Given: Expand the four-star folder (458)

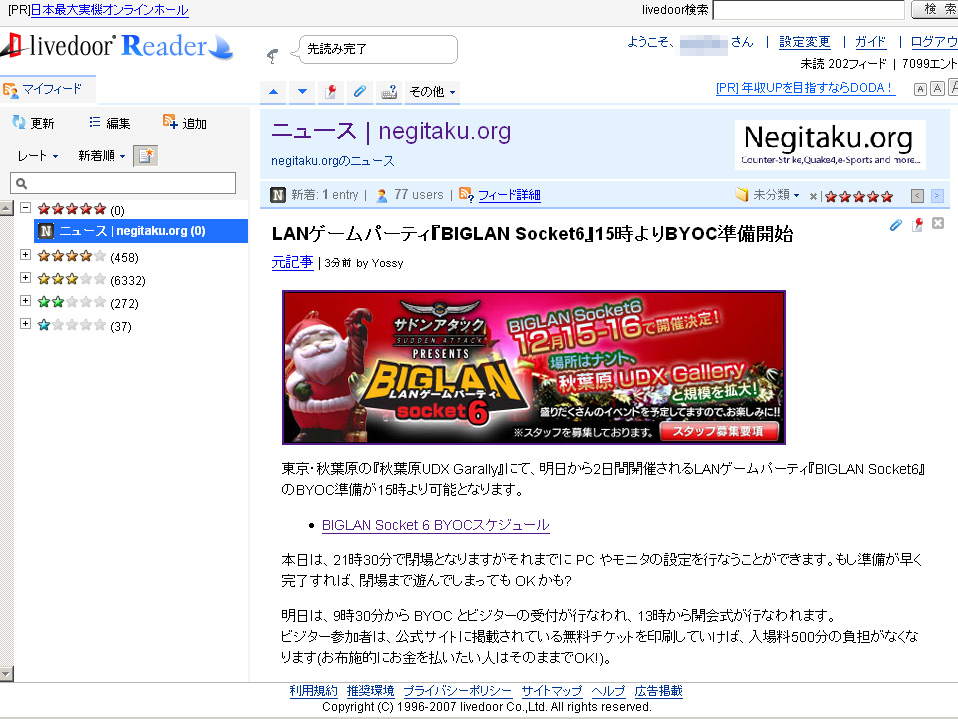Looking at the screenshot, I should pyautogui.click(x=25, y=254).
